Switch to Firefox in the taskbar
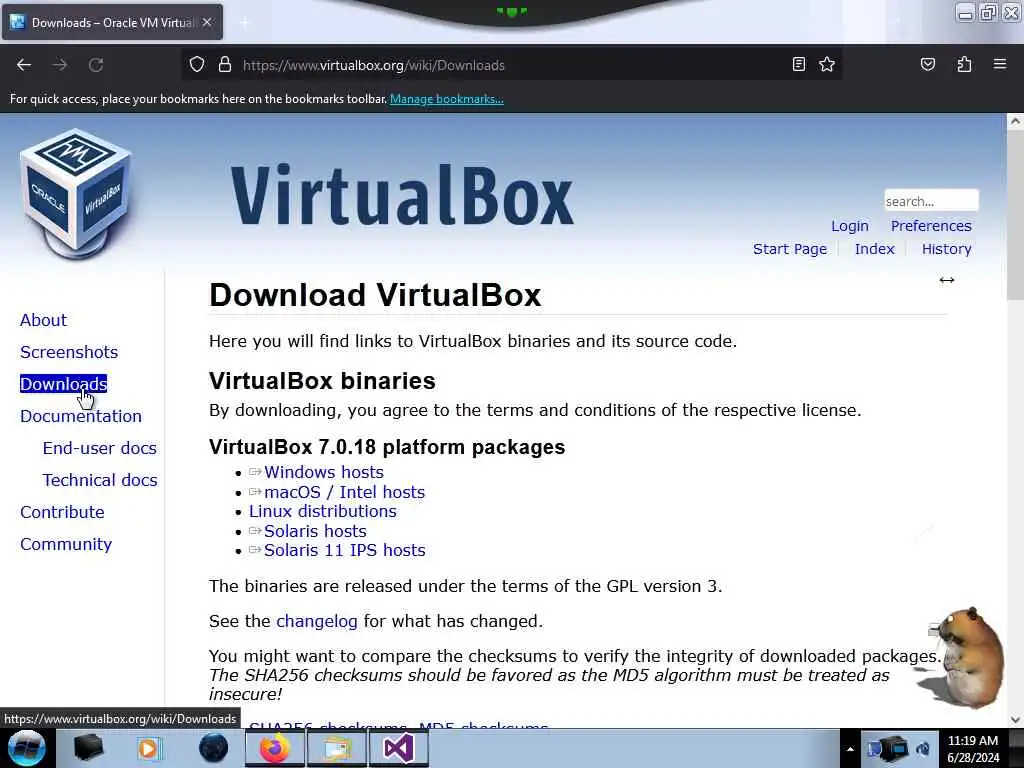The width and height of the screenshot is (1024, 768). [x=275, y=748]
